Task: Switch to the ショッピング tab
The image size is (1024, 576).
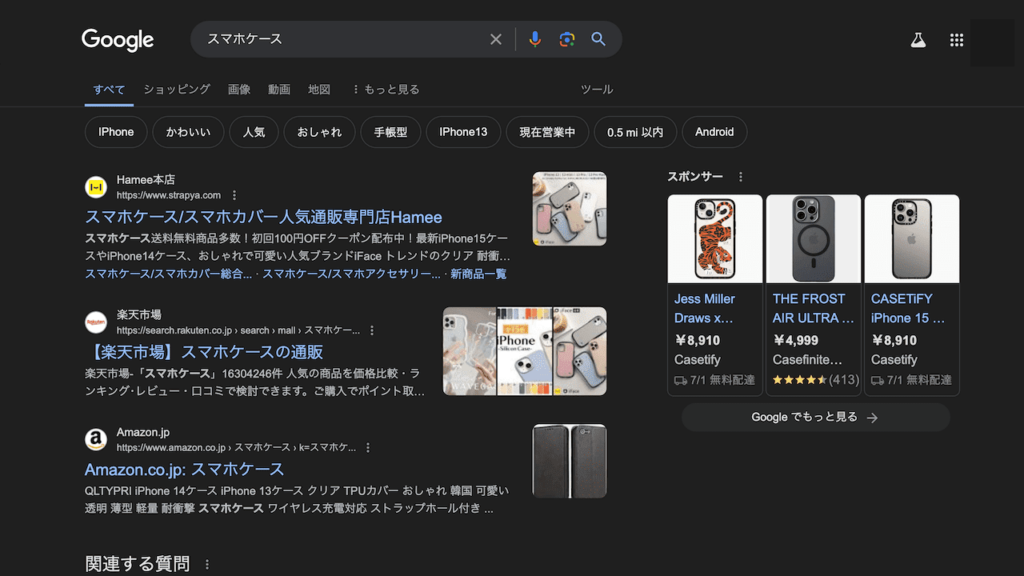Action: pos(177,89)
